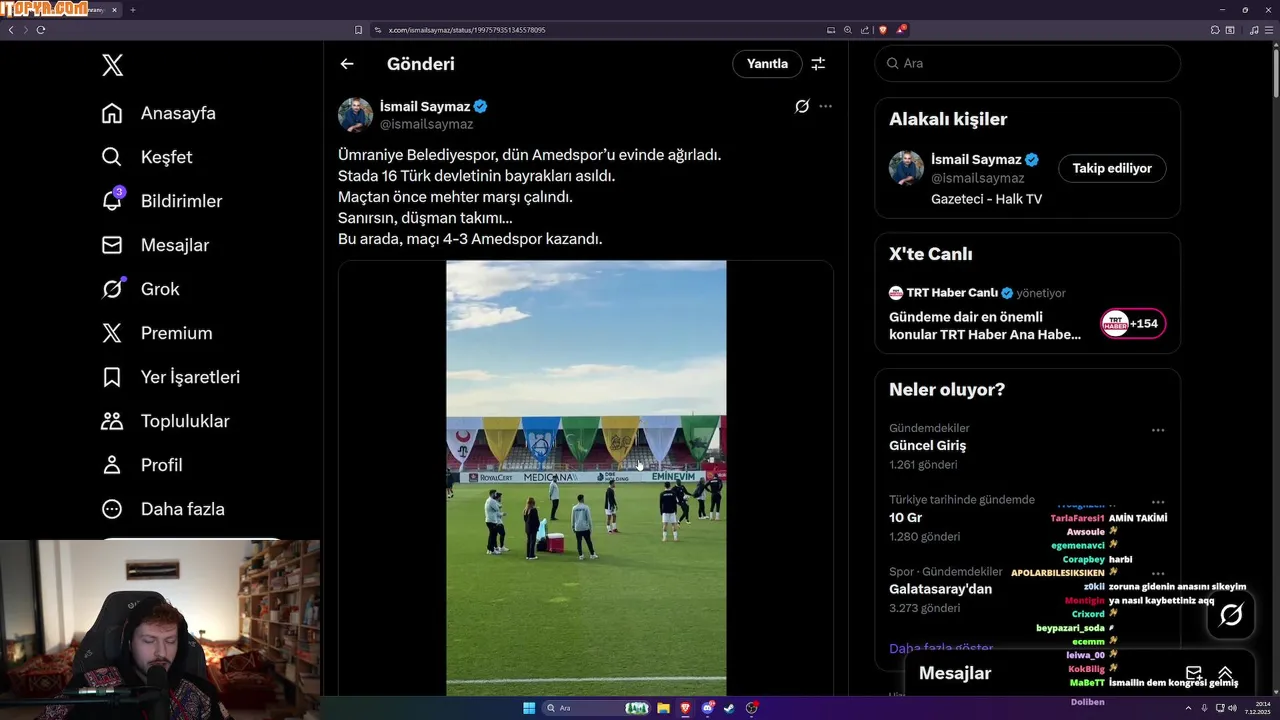Close the current browser tab
Image resolution: width=1280 pixels, height=720 pixels.
114,10
